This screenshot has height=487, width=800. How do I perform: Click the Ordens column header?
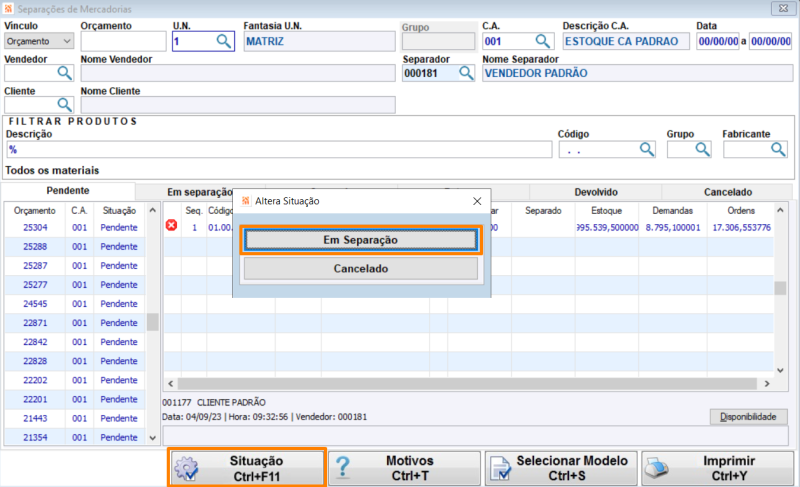741,211
